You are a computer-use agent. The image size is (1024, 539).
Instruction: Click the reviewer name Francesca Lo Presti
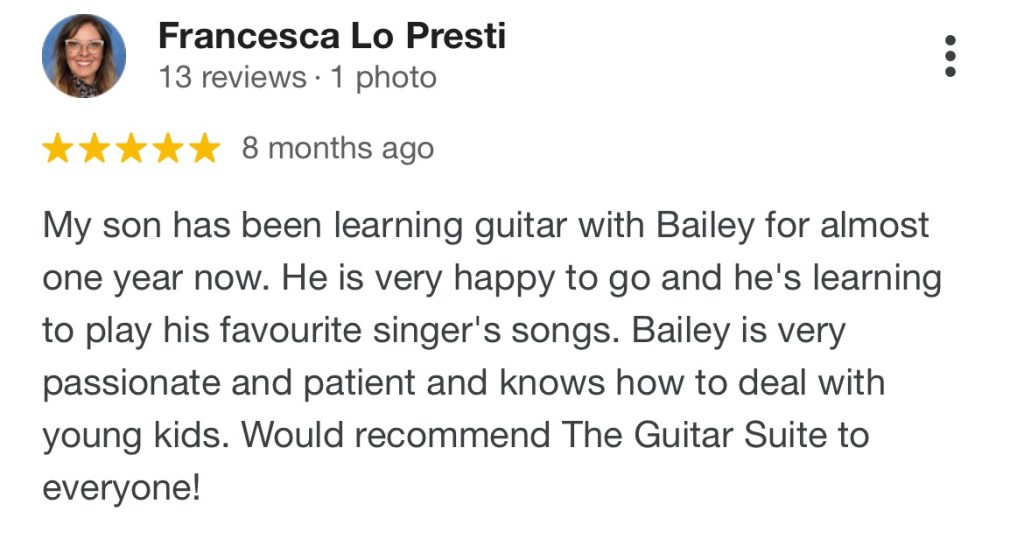[332, 36]
